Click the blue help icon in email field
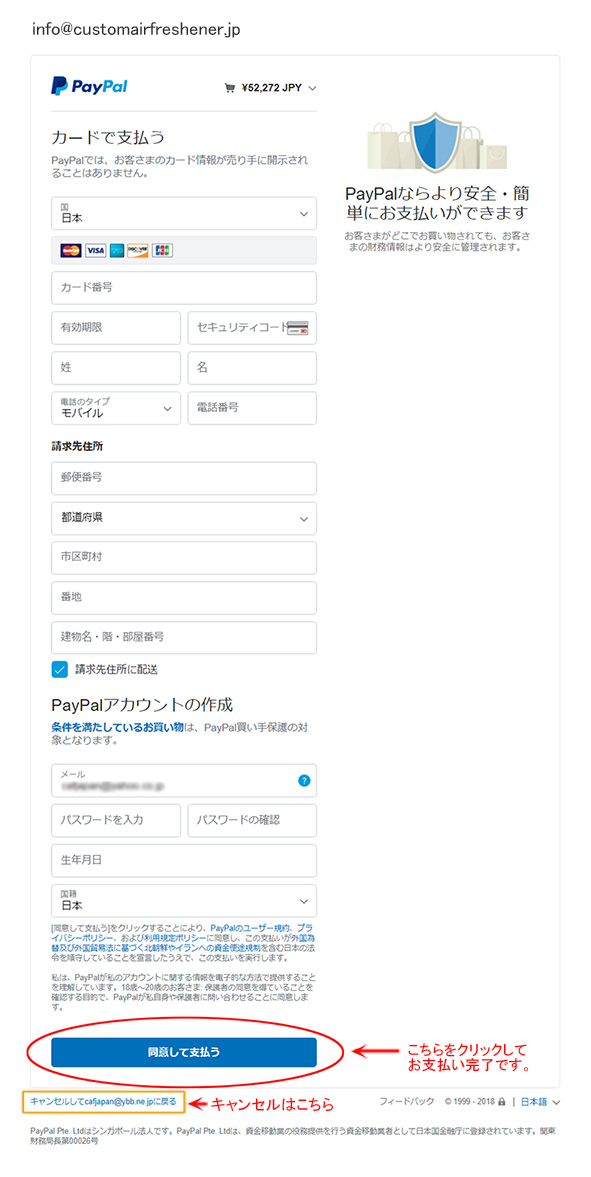 click(304, 781)
